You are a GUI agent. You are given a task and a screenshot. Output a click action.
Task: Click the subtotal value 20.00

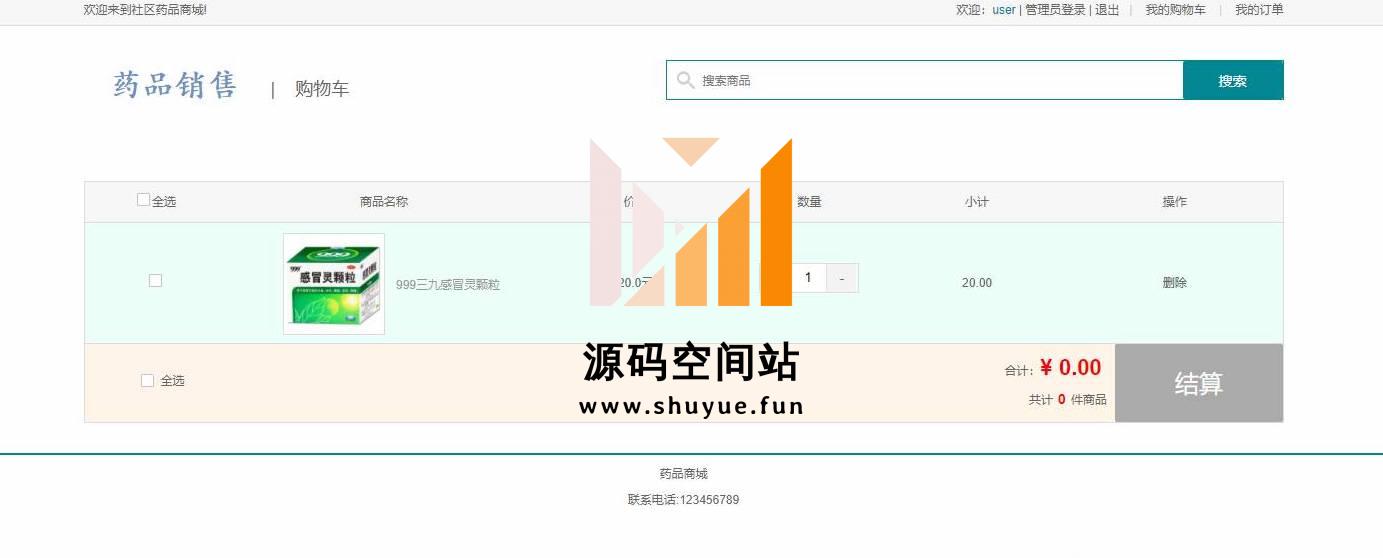tap(977, 283)
